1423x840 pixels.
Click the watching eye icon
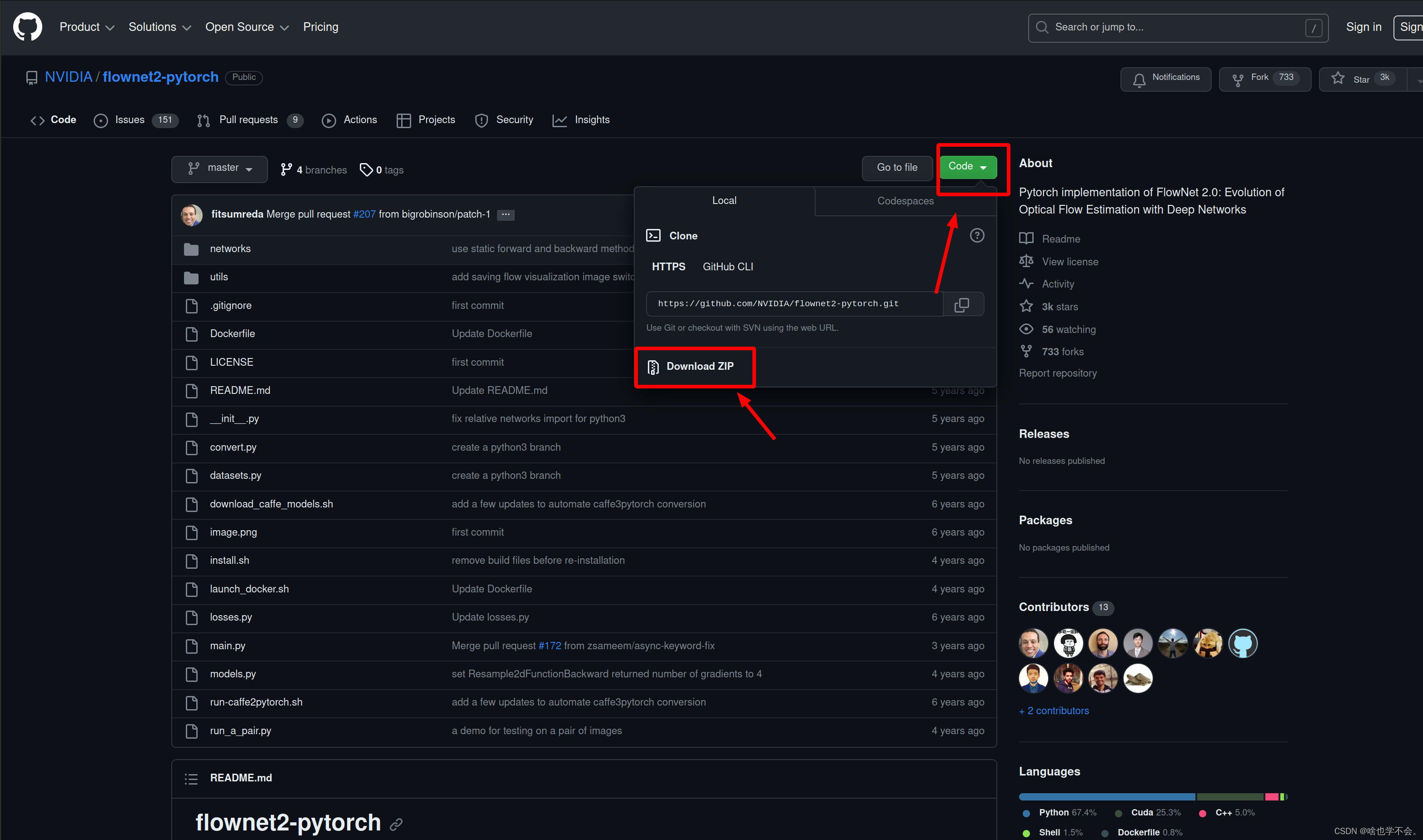tap(1026, 329)
